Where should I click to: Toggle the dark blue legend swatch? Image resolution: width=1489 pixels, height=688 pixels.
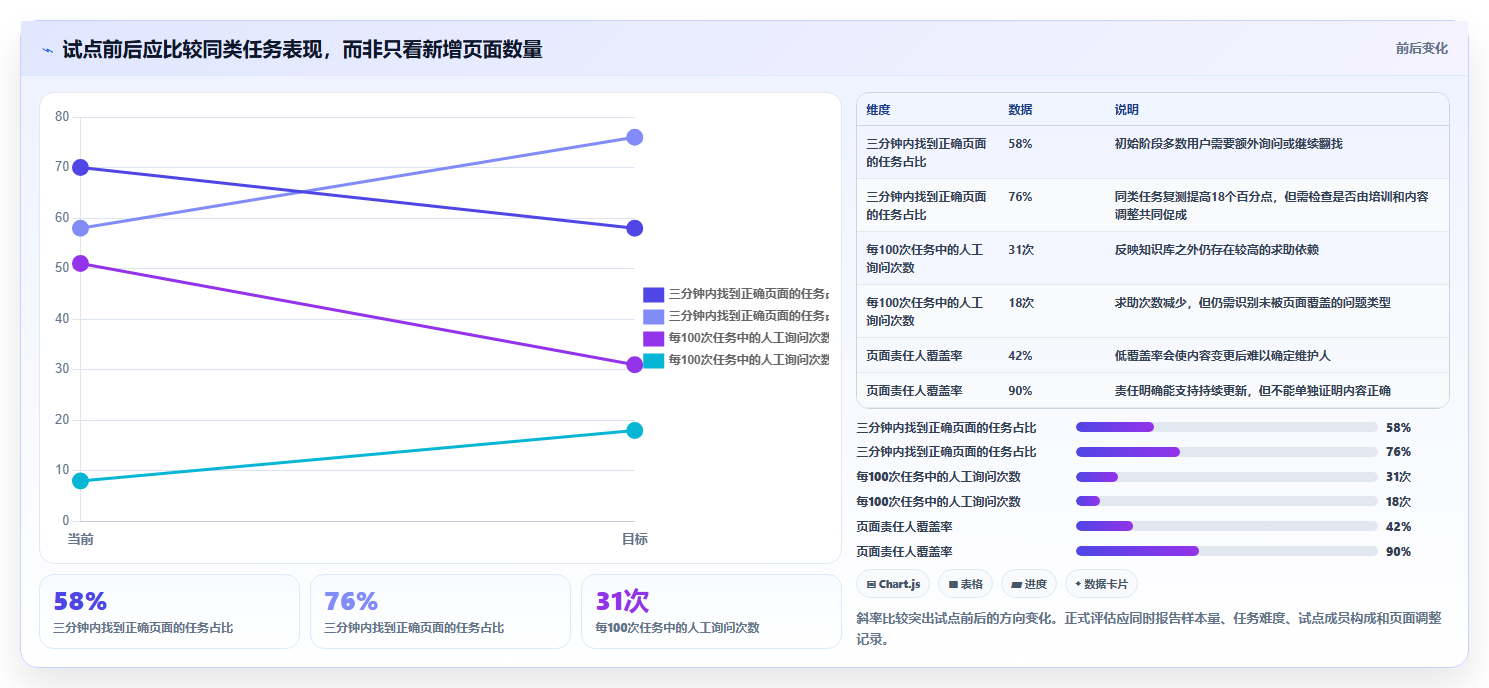pyautogui.click(x=653, y=294)
